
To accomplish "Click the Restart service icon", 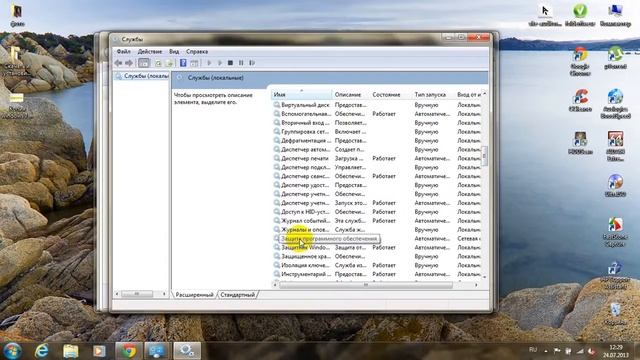I will coord(252,63).
